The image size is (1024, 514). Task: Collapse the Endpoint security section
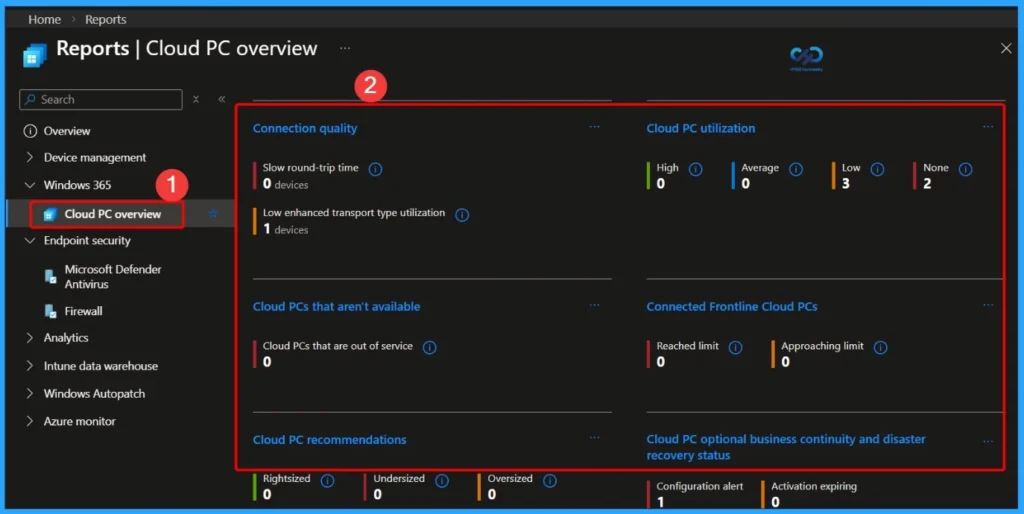(x=29, y=240)
